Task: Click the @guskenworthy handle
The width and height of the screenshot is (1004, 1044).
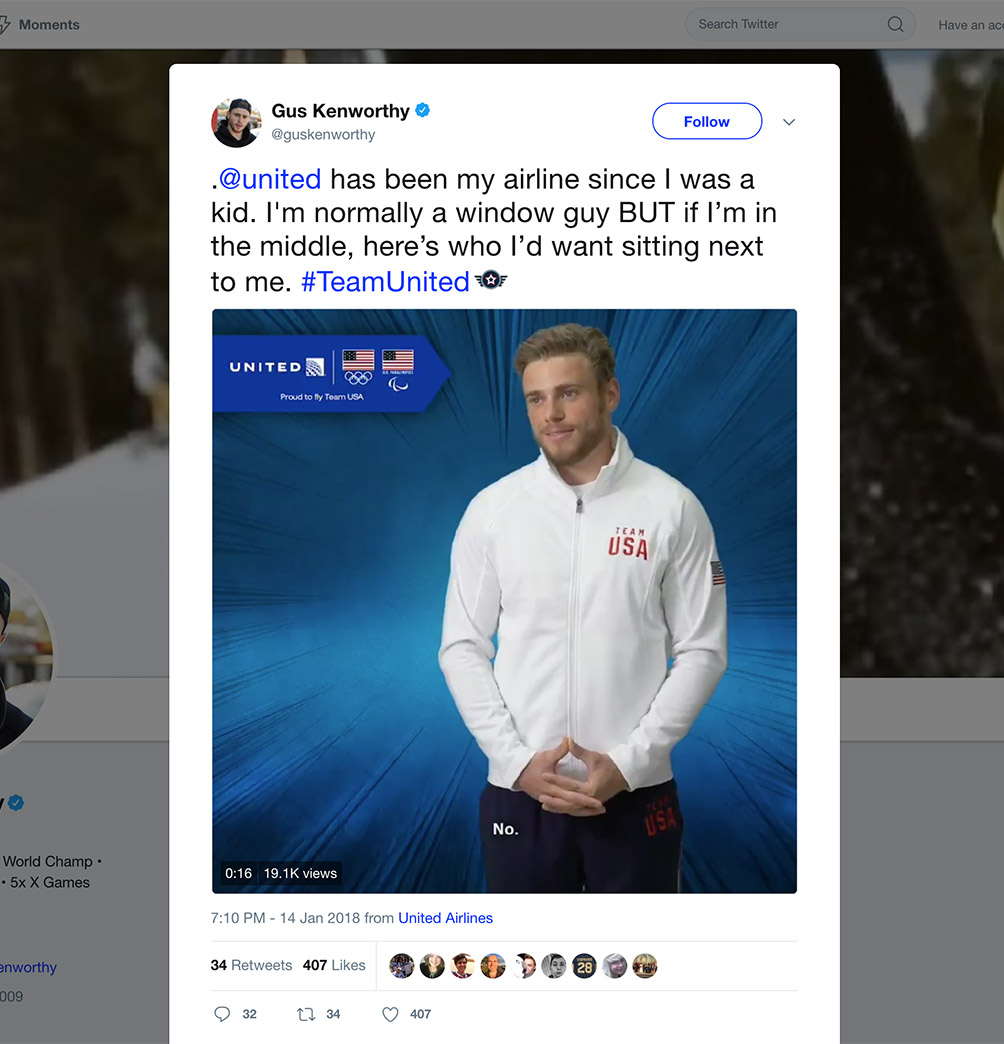Action: [x=323, y=135]
